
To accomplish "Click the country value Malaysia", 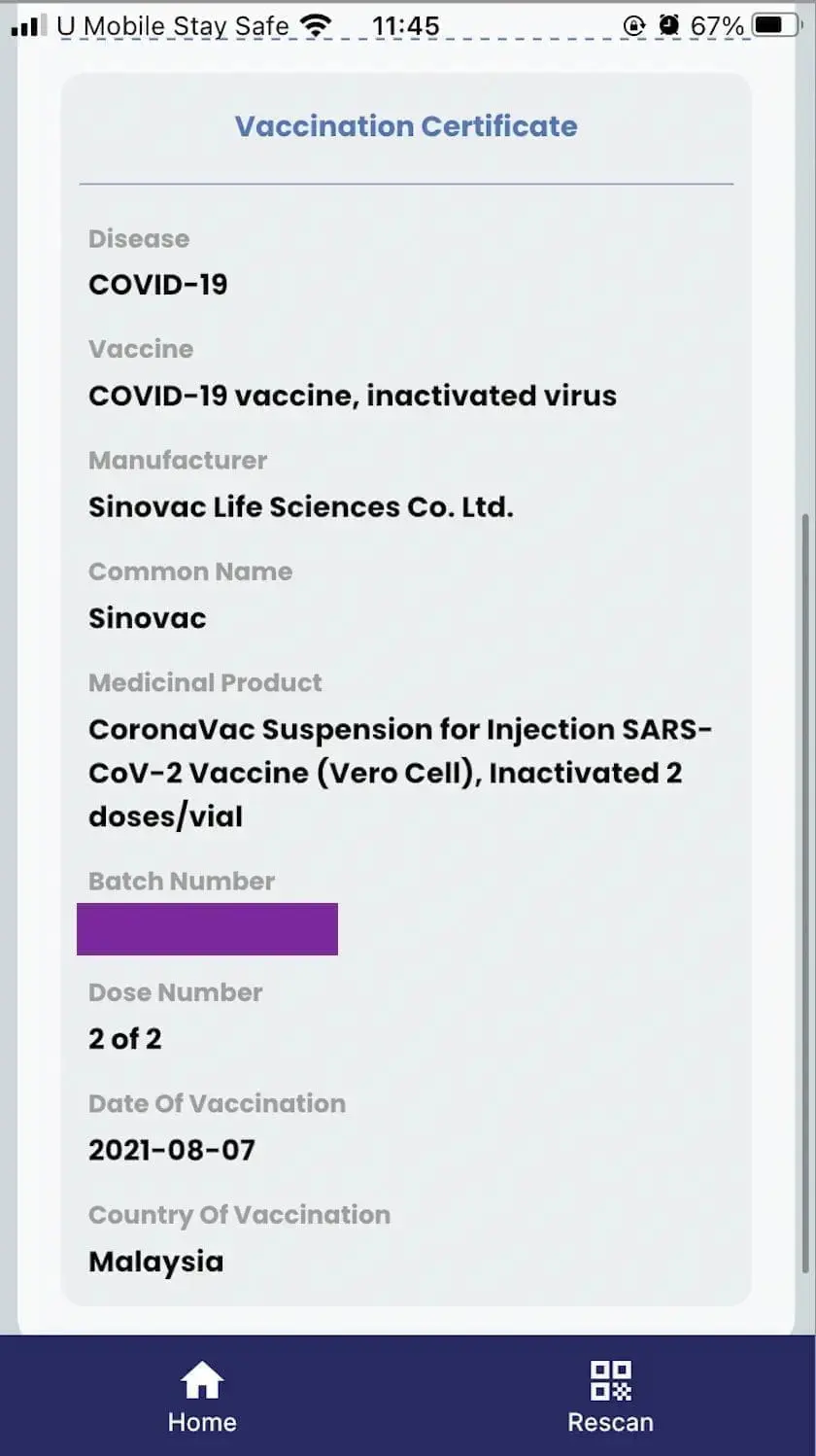I will pyautogui.click(x=156, y=1262).
